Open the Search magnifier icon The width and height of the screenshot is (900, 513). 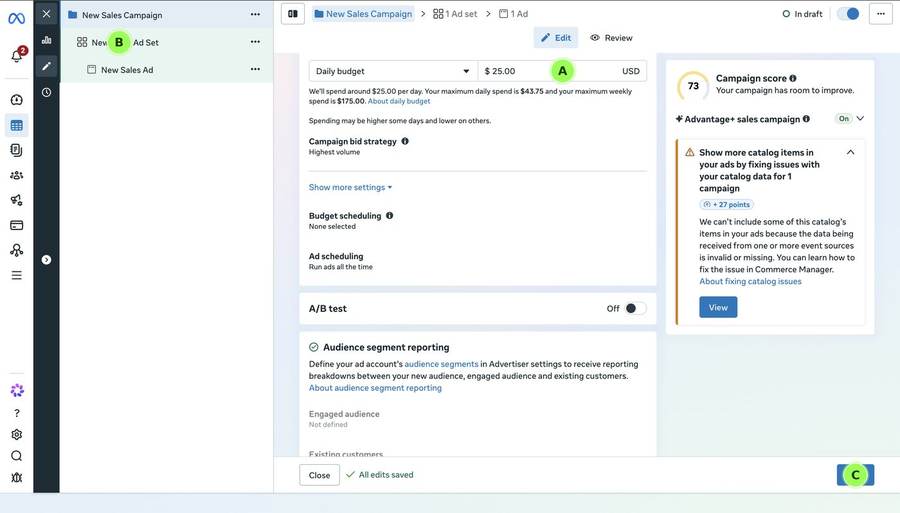point(17,456)
